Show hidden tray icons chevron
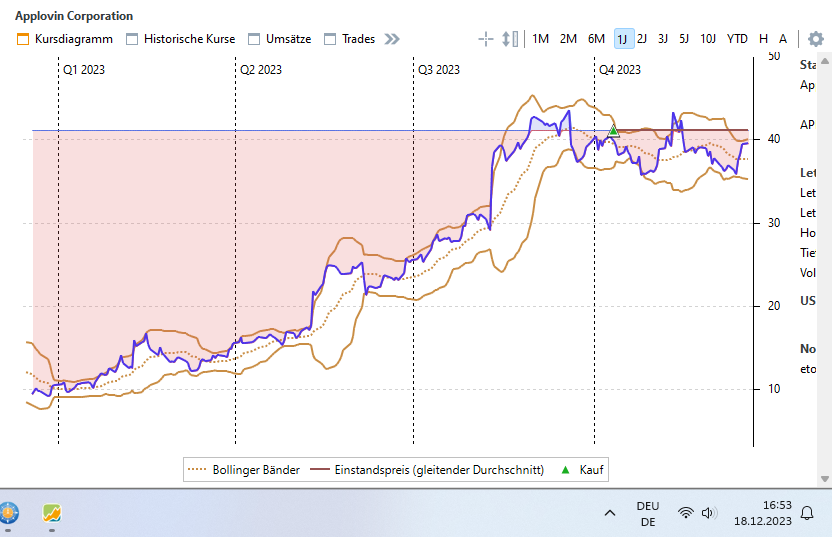This screenshot has height=537, width=832. coord(610,513)
